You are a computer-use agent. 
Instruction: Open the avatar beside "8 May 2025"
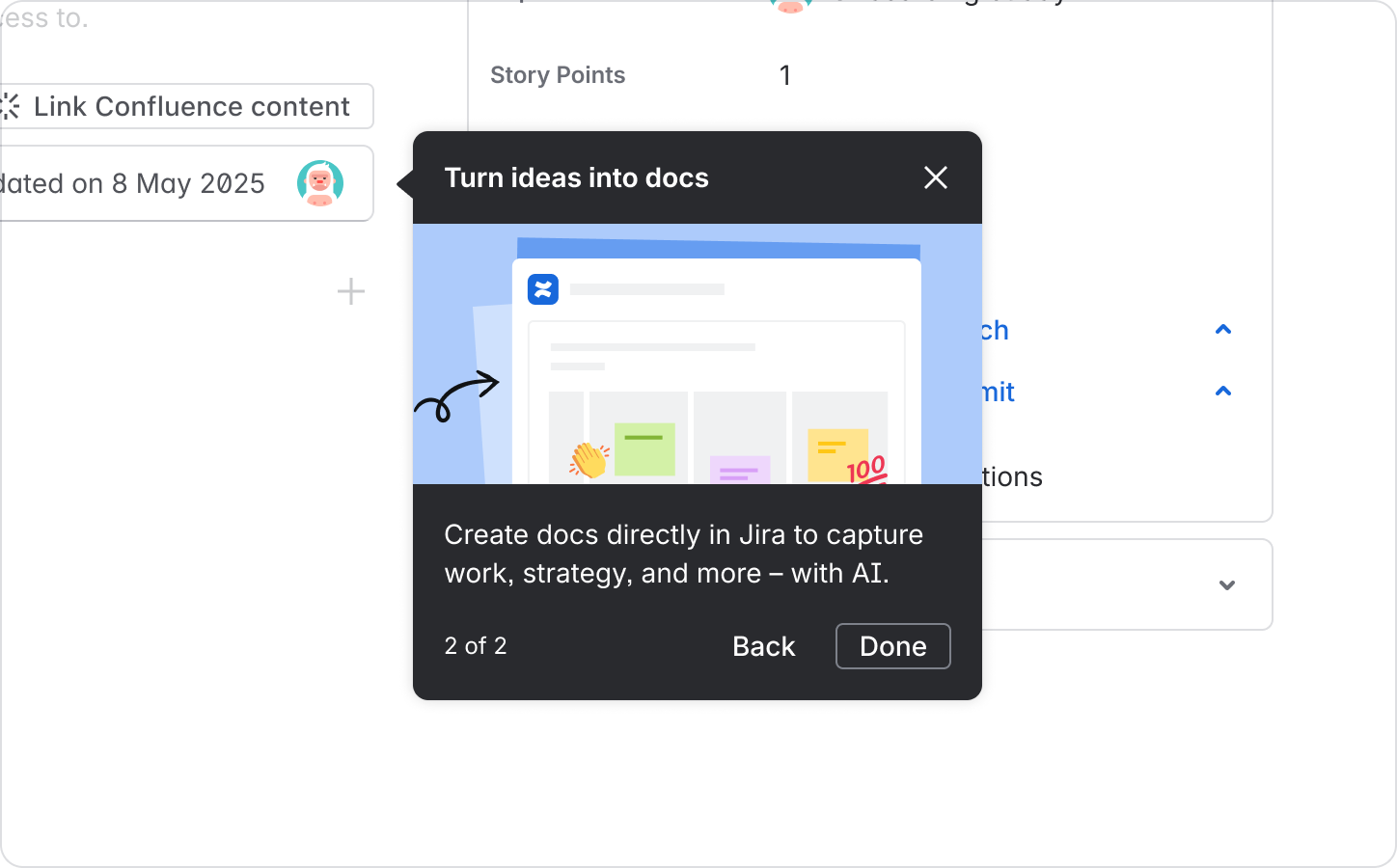pos(320,183)
